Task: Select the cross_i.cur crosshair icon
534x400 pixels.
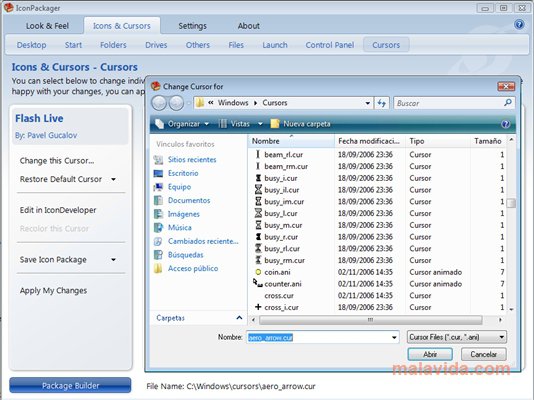Action: tap(258, 307)
